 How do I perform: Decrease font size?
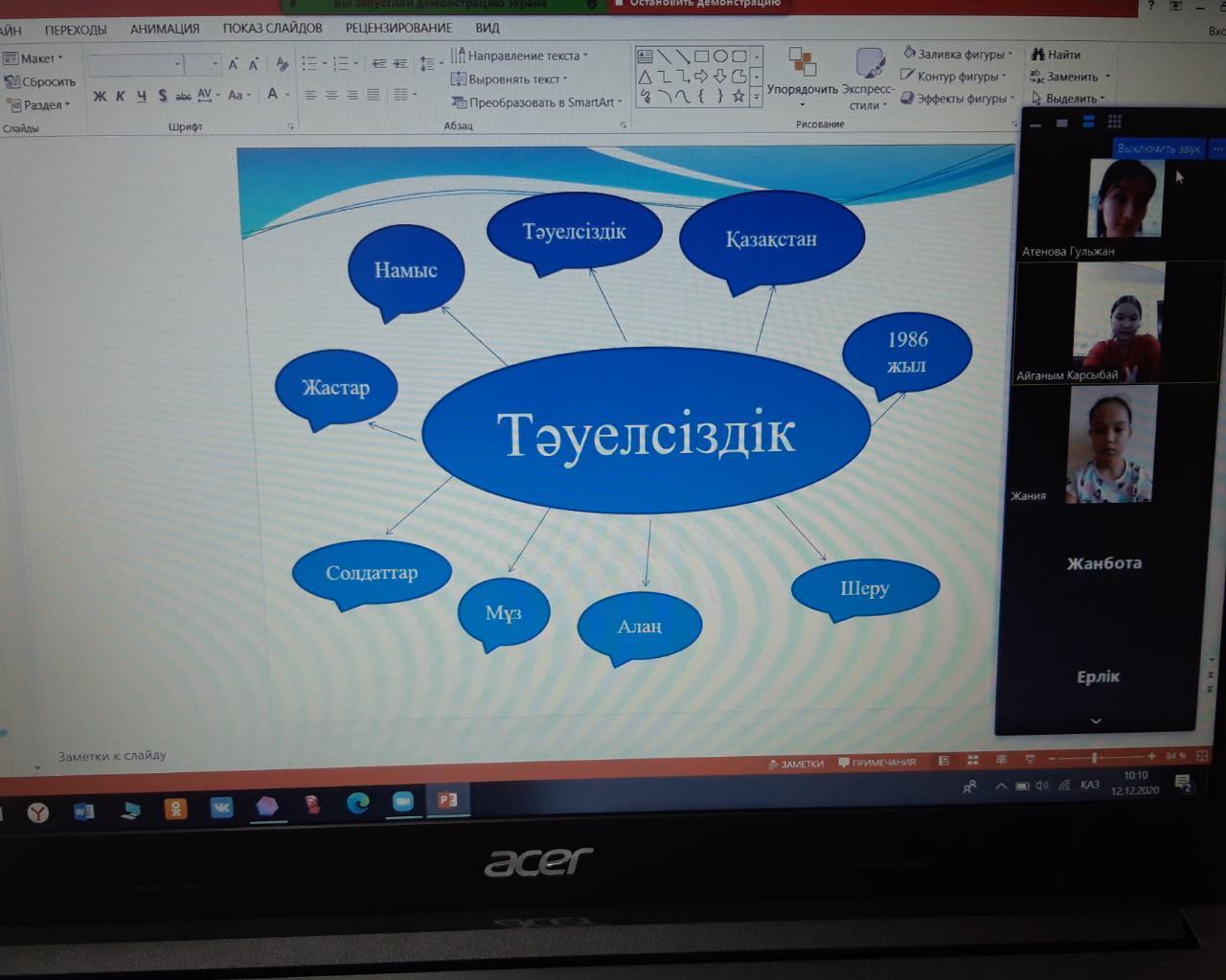tap(254, 64)
